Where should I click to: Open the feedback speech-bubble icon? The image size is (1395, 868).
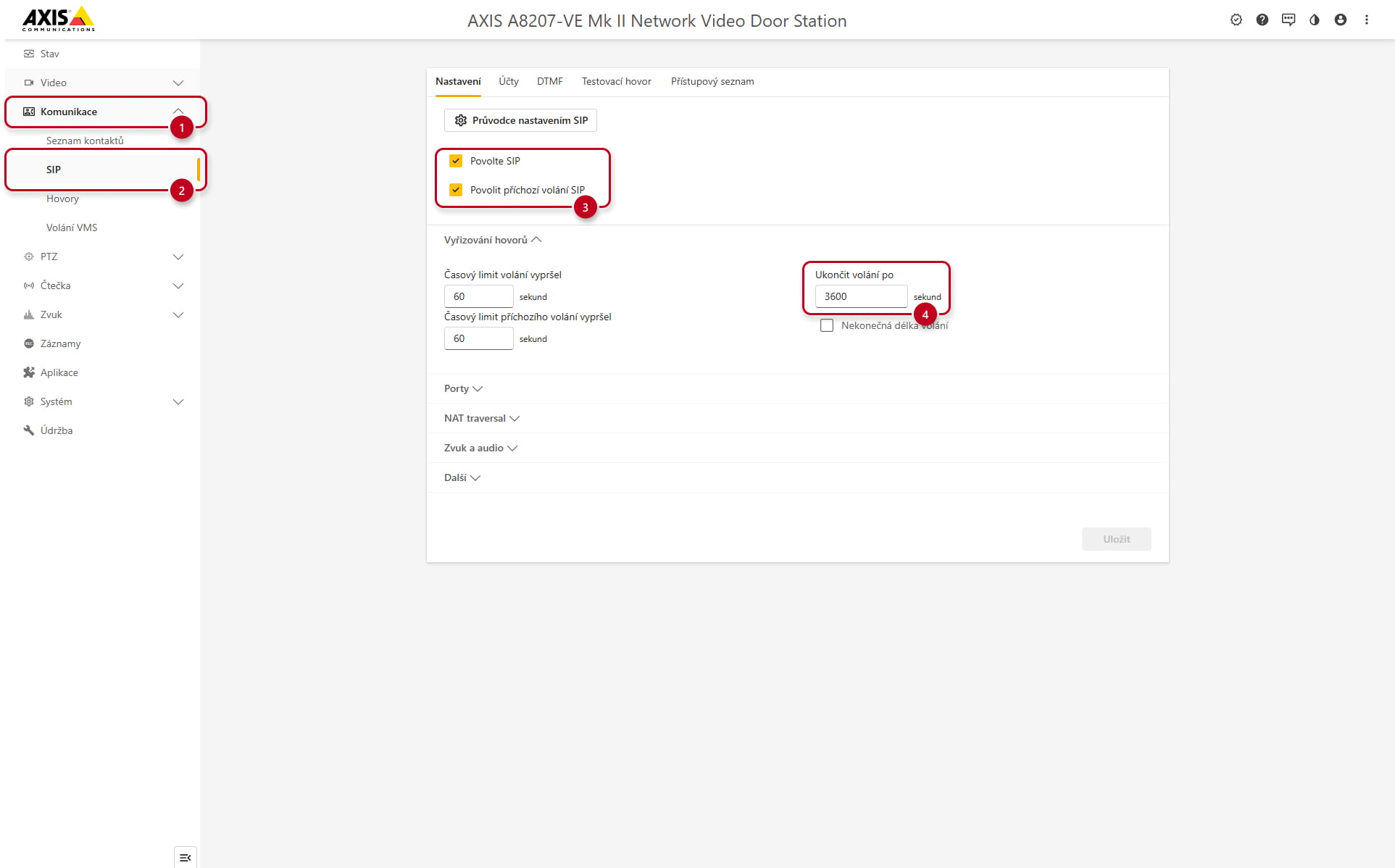point(1288,20)
